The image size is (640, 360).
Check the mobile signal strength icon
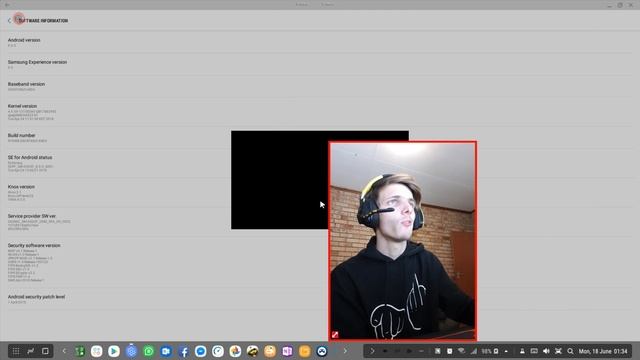pyautogui.click(x=473, y=351)
